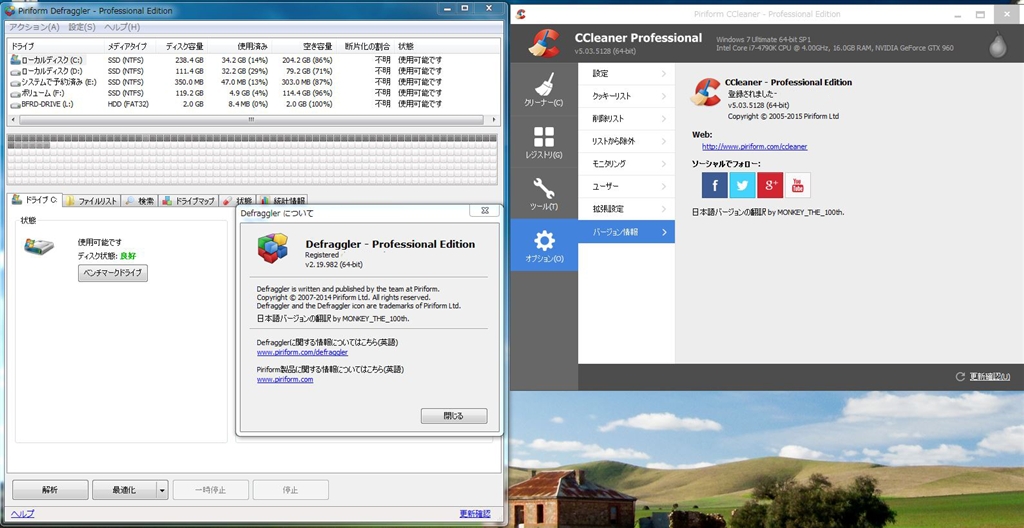This screenshot has width=1024, height=528.
Task: Select the Options gear section in CCleaner
Action: pos(544,246)
